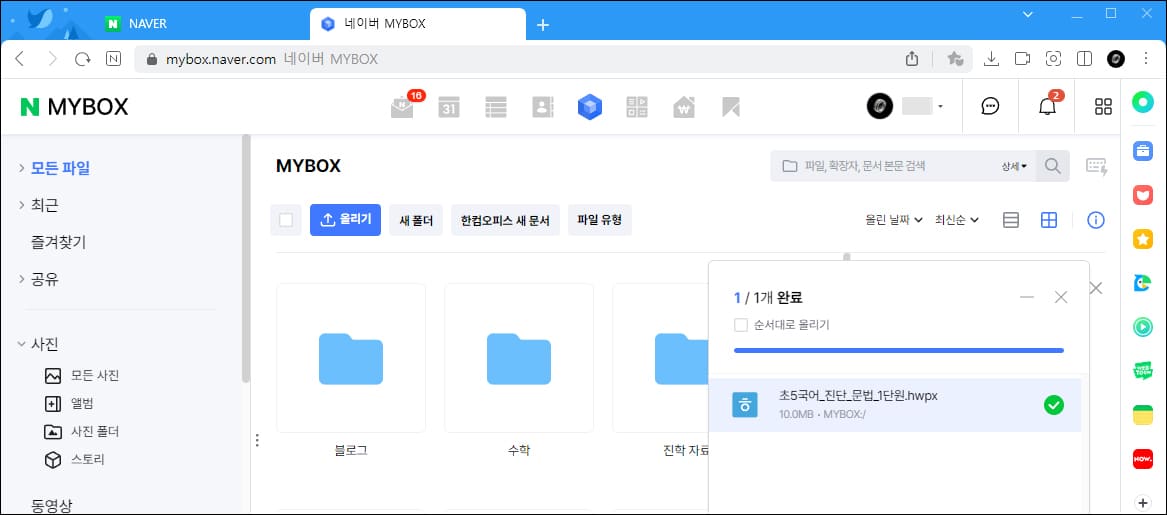1167x515 pixels.
Task: Open the Naver Office grid icon
Action: [x=637, y=107]
